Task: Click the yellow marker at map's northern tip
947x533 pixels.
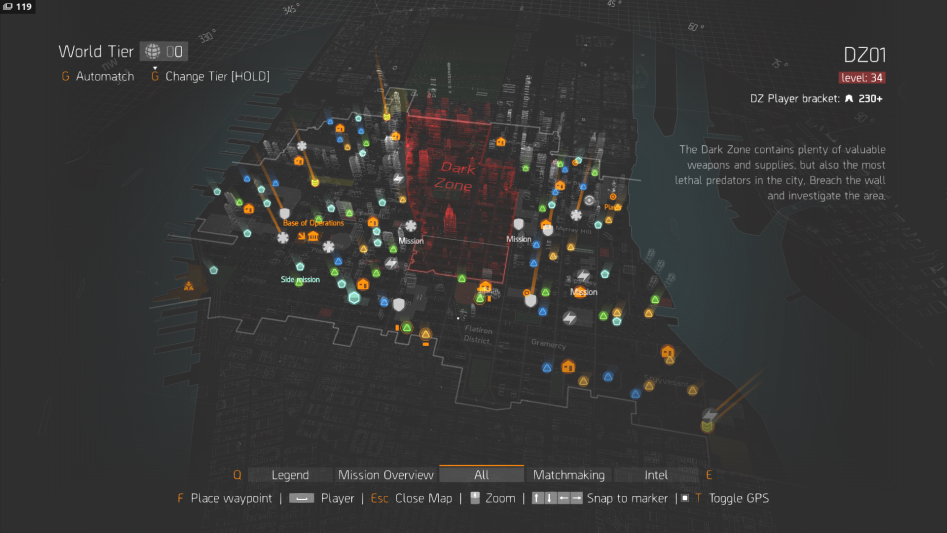Action: coord(387,116)
